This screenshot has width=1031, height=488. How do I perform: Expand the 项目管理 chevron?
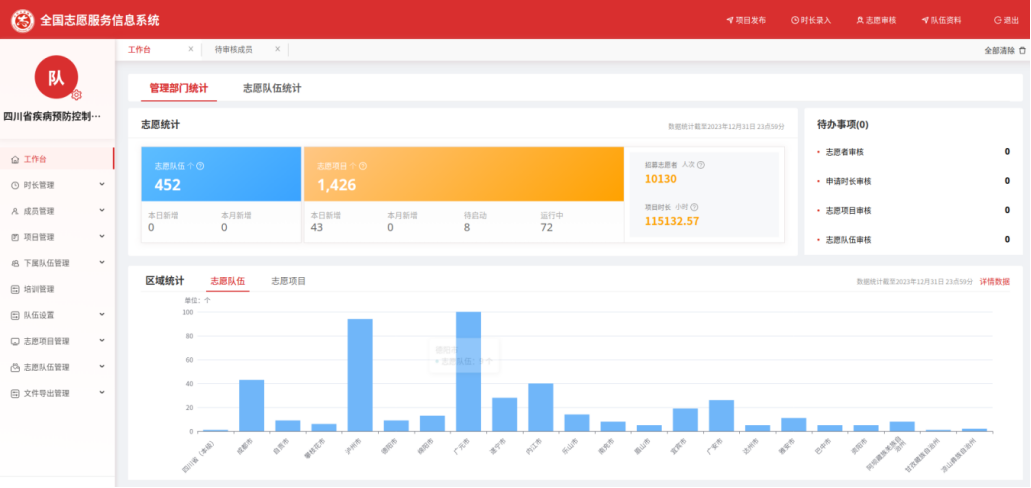coord(102,237)
